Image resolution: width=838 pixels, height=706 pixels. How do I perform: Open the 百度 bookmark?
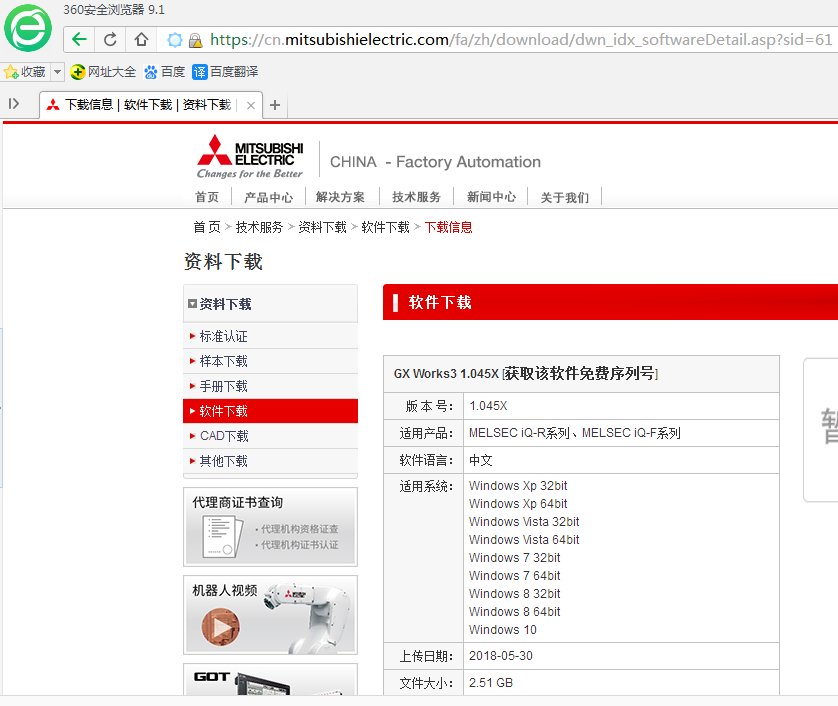point(165,72)
